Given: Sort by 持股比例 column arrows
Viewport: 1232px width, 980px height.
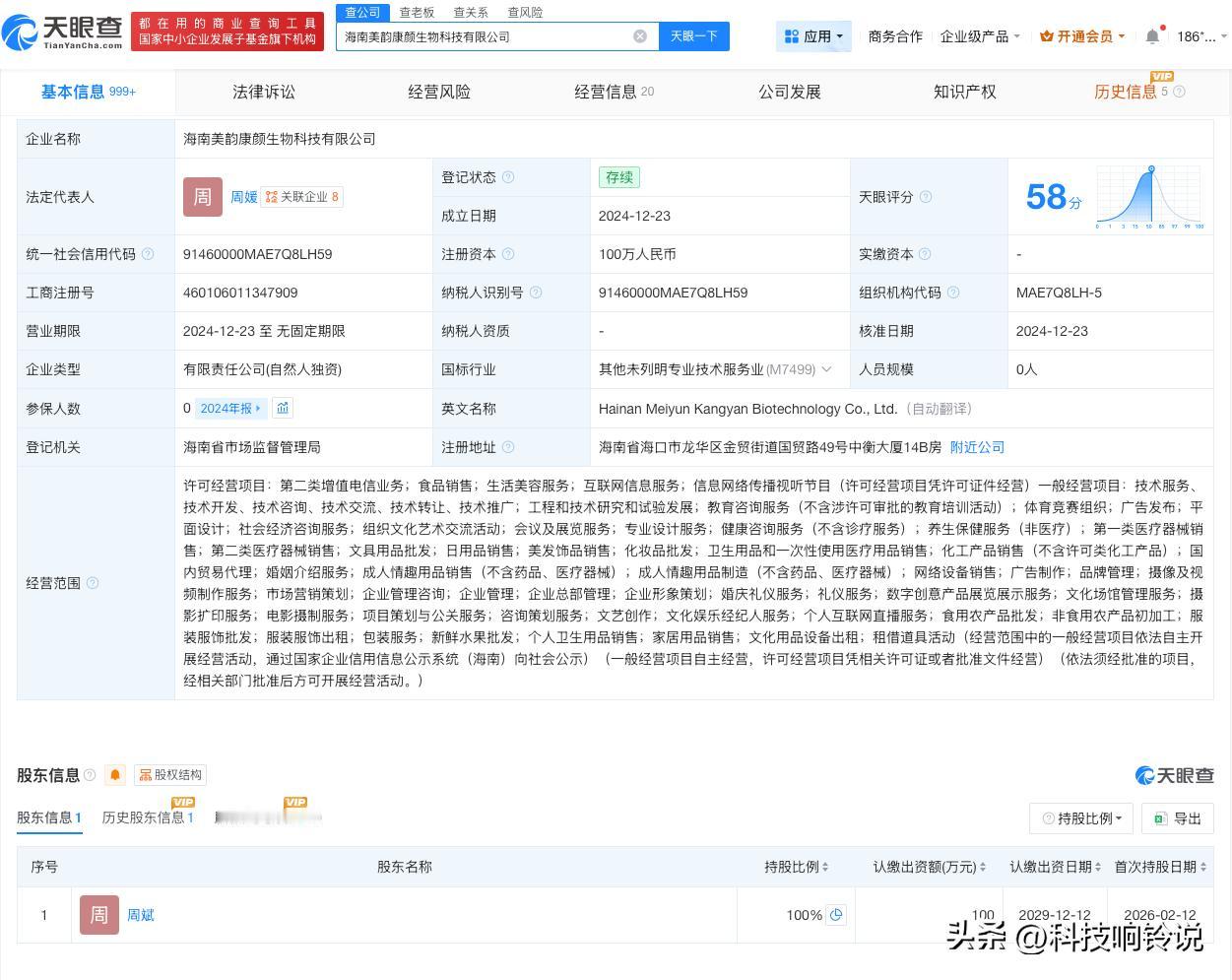Looking at the screenshot, I should click(x=824, y=867).
